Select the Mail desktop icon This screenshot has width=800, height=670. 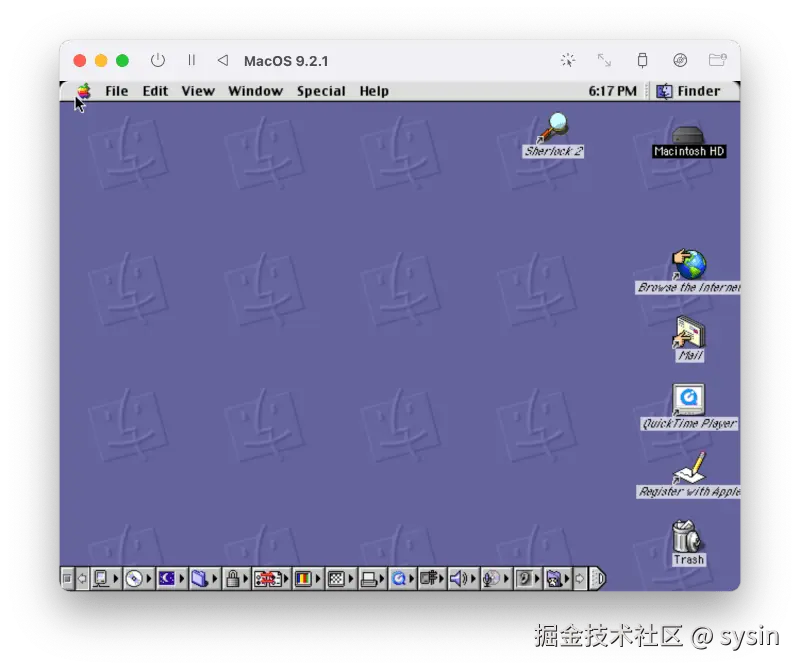[x=690, y=339]
